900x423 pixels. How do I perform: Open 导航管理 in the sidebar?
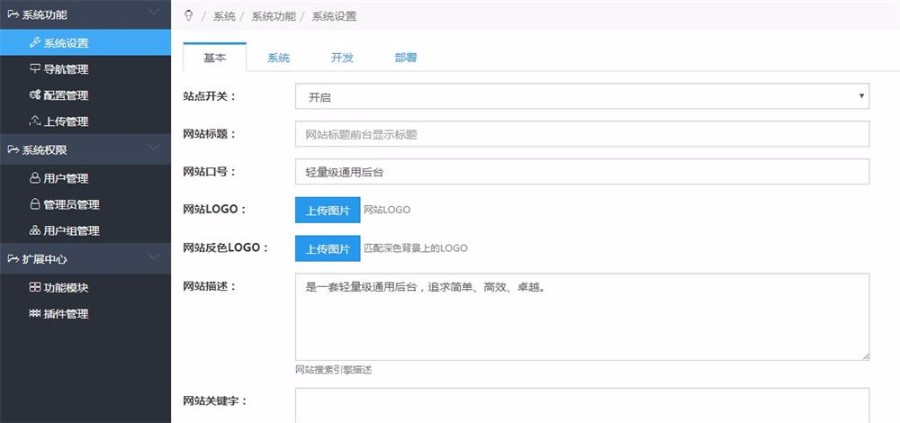click(x=85, y=69)
